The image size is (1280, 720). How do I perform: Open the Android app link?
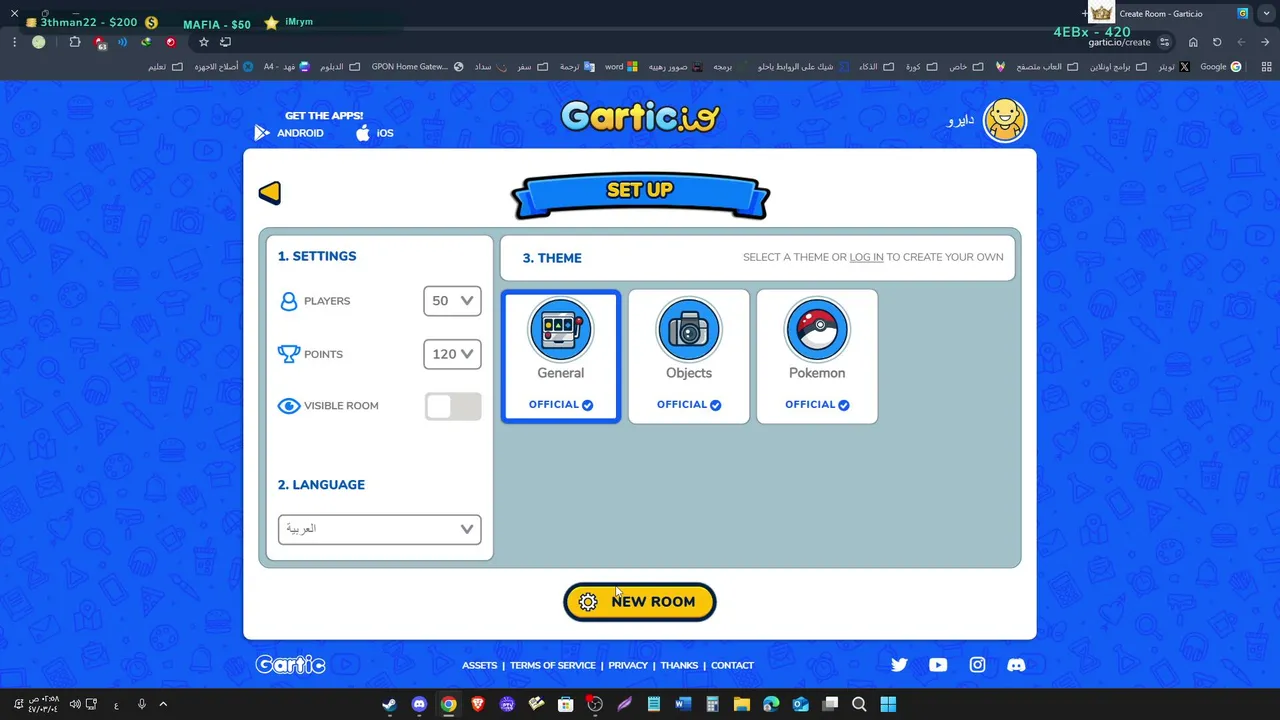tap(289, 133)
